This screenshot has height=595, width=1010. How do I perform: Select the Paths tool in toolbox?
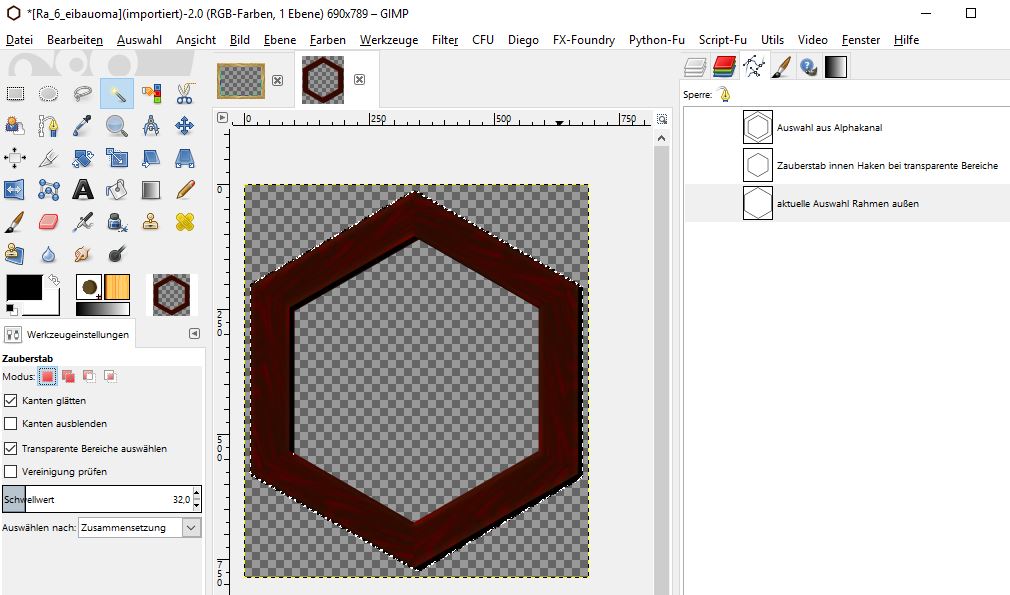(x=49, y=126)
